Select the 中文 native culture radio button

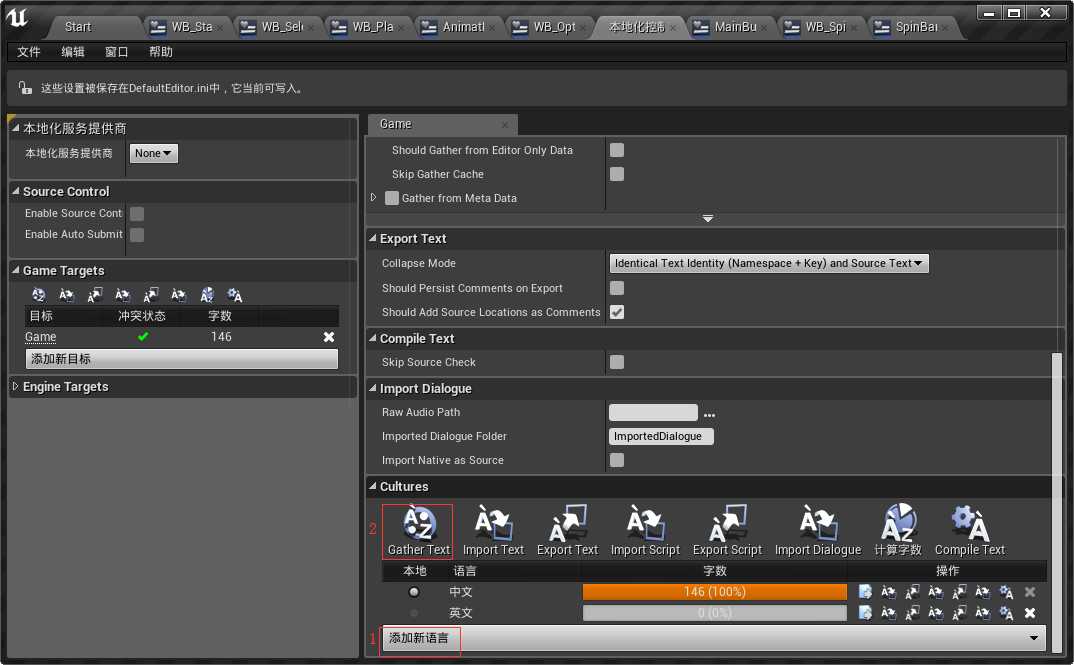pyautogui.click(x=414, y=592)
